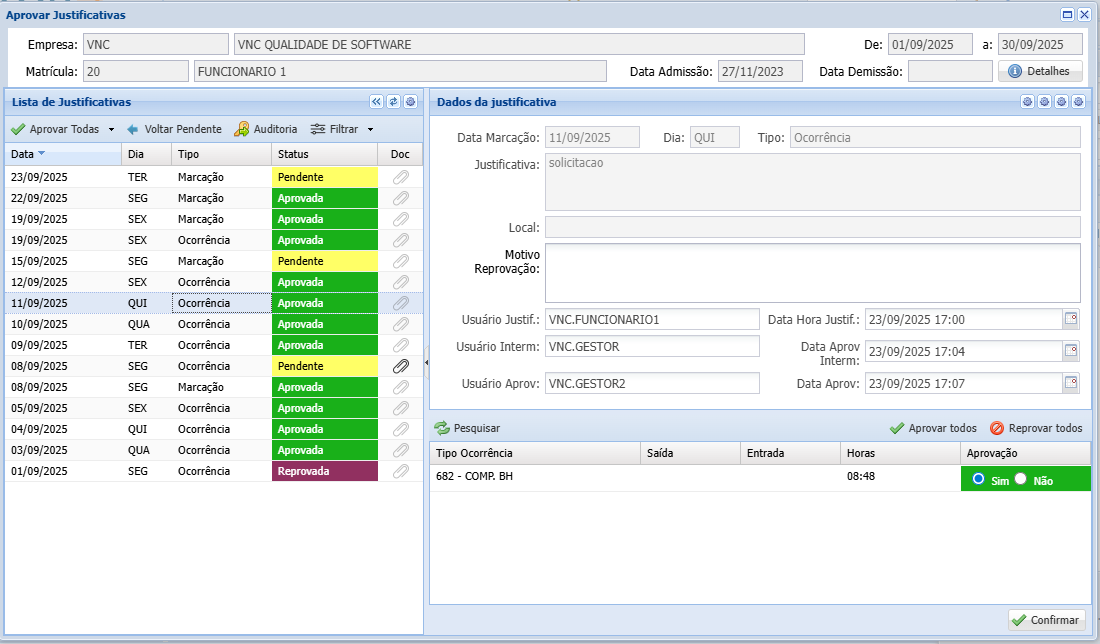Click the Detalhes button
Image resolution: width=1100 pixels, height=644 pixels.
coord(1040,71)
